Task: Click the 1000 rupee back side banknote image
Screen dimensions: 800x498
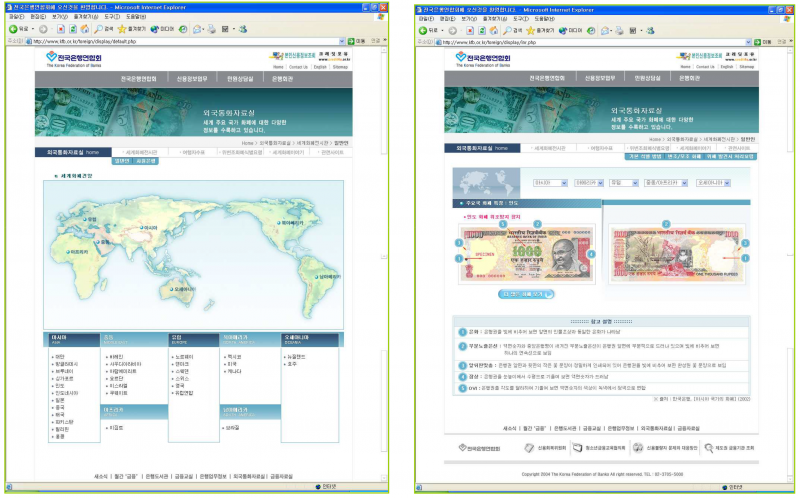Action: pos(676,255)
